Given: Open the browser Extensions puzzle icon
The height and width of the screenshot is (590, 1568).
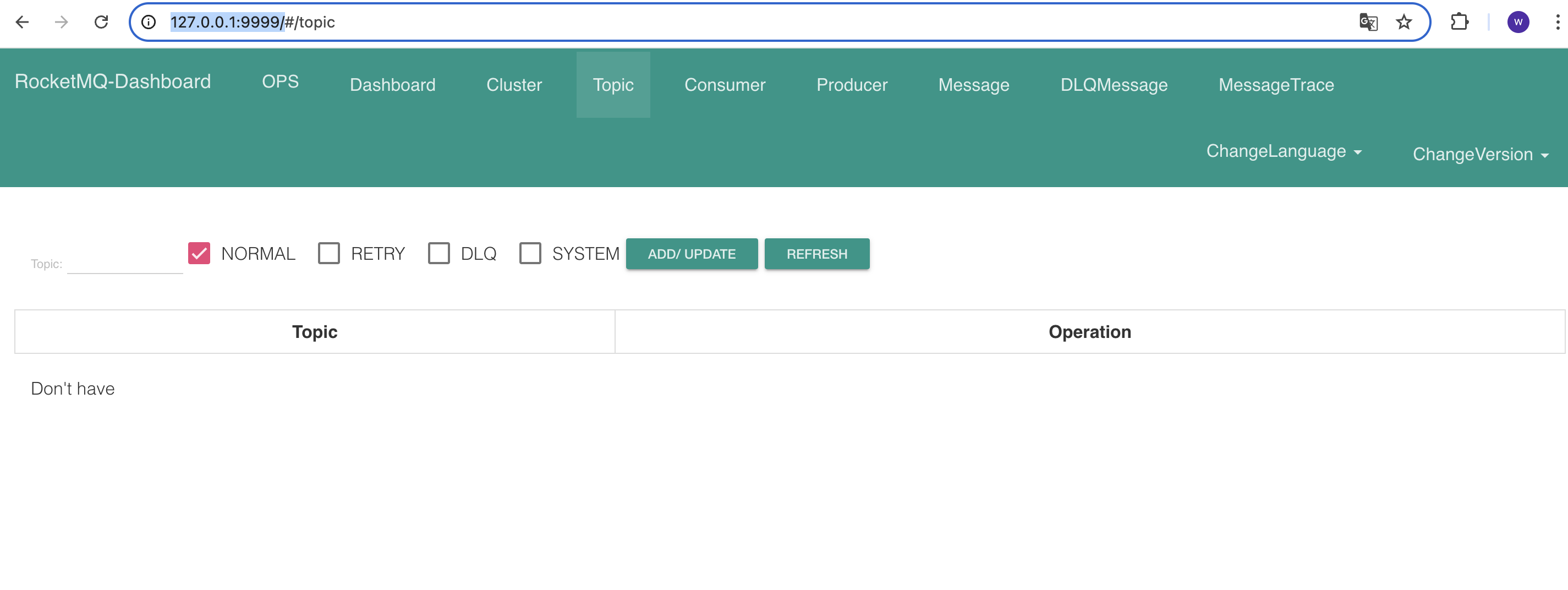Looking at the screenshot, I should (x=1459, y=23).
